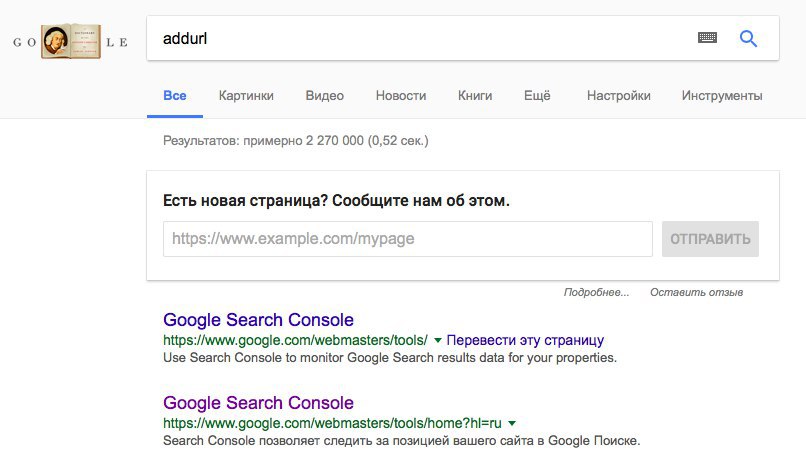Select the Все results tab

click(175, 96)
